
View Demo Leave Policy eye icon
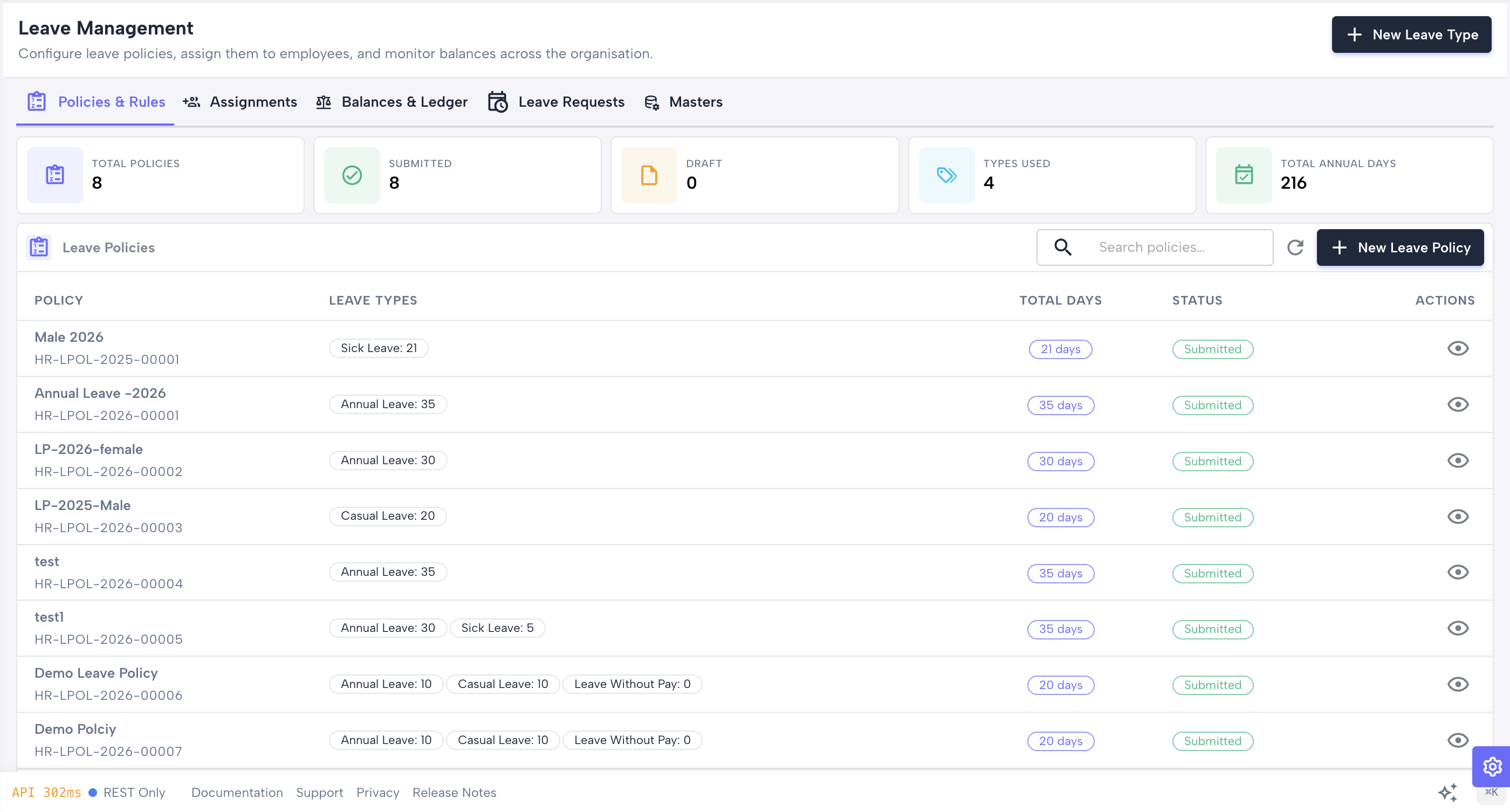click(x=1458, y=684)
